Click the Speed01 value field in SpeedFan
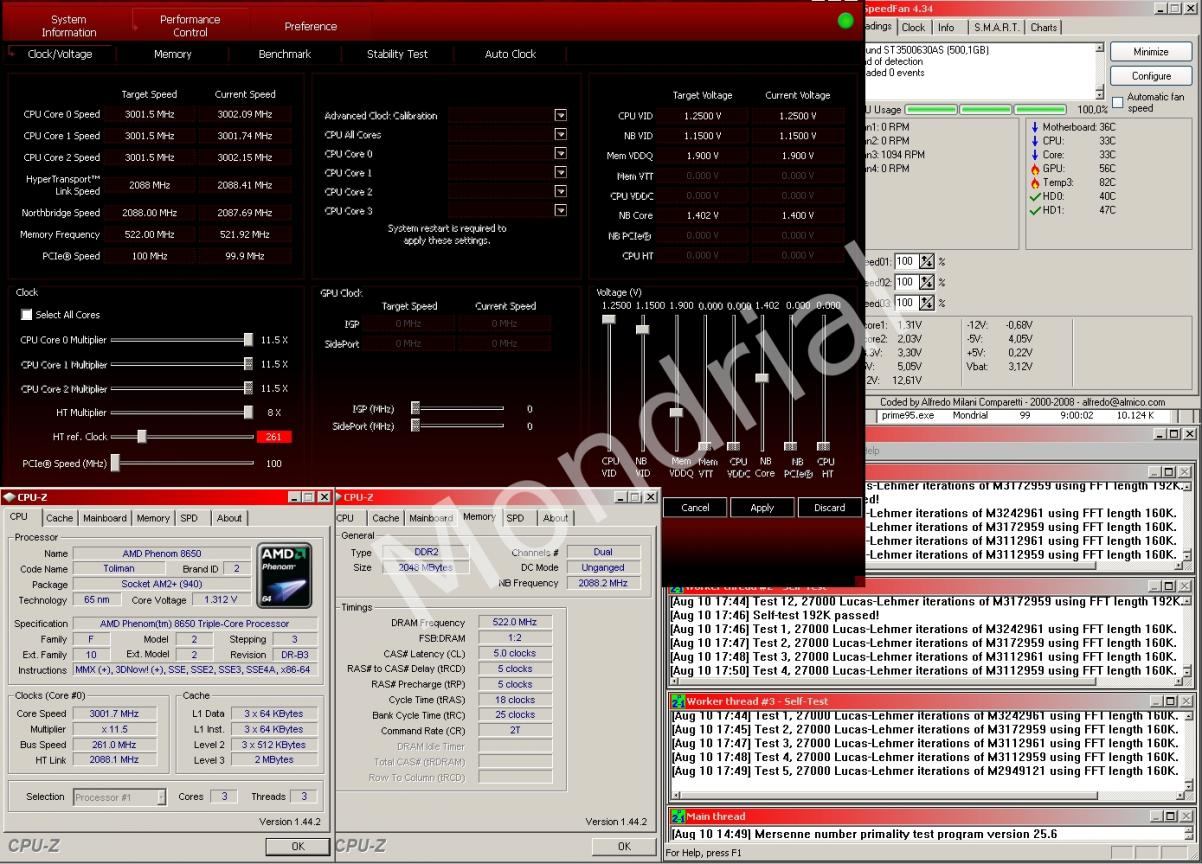Image resolution: width=1202 pixels, height=864 pixels. 906,261
